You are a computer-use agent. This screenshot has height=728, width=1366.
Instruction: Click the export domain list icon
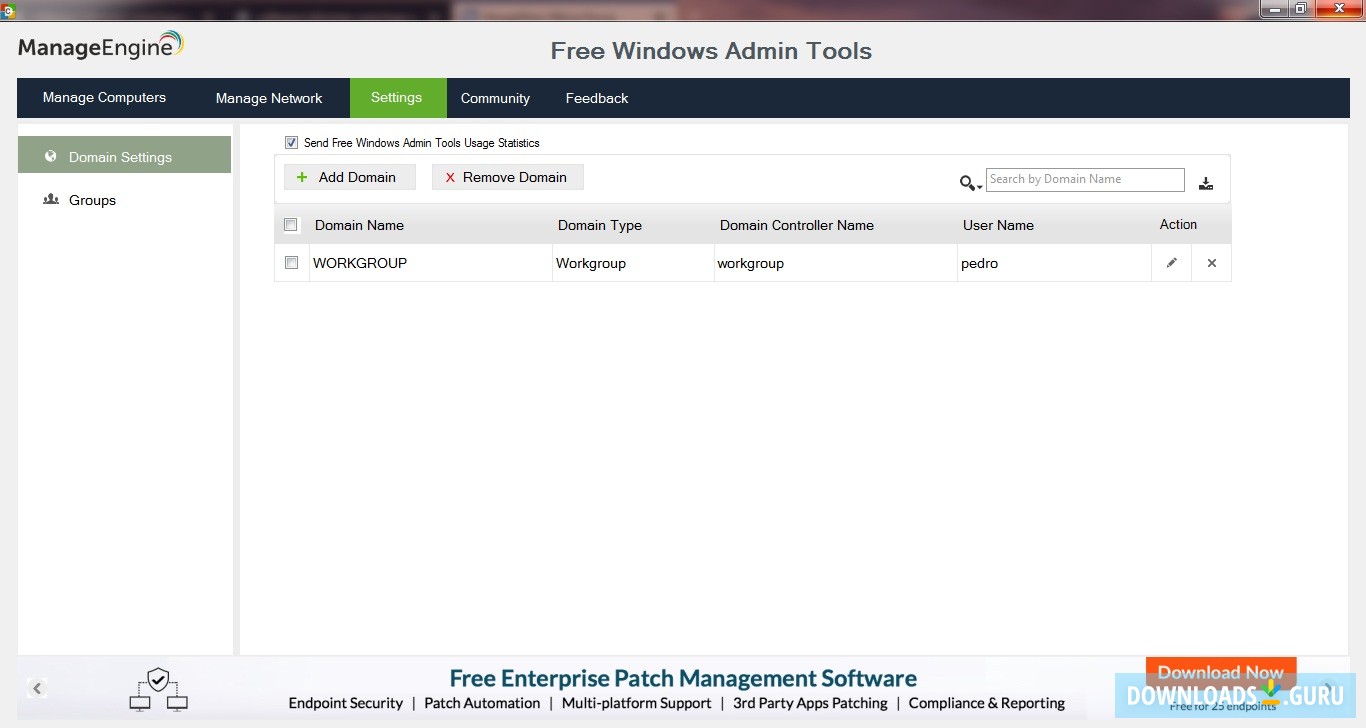tap(1206, 181)
